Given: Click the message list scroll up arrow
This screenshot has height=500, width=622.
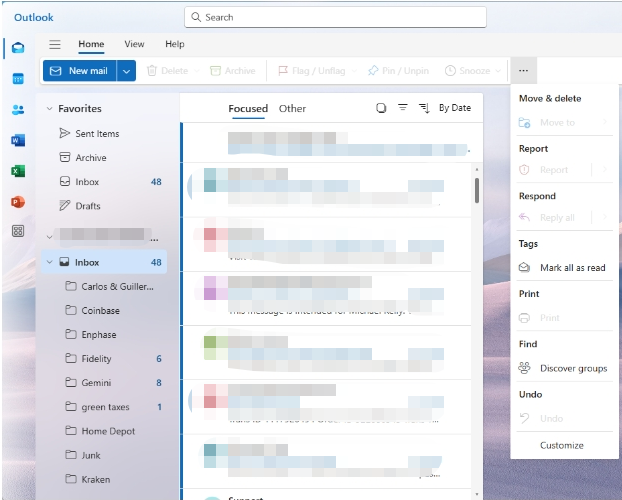Looking at the screenshot, I should (x=476, y=169).
